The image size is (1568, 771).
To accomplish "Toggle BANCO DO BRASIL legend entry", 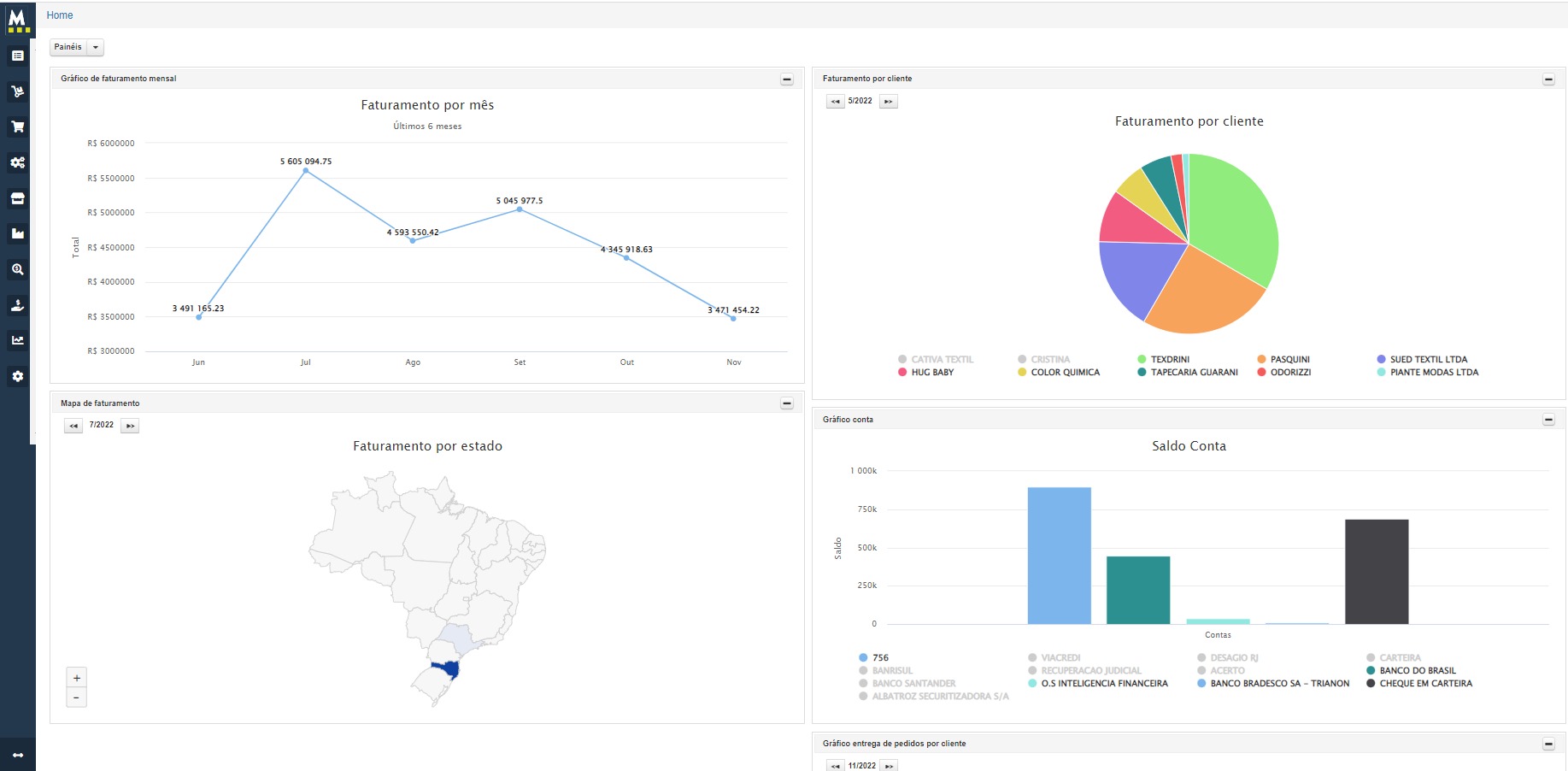I will (1417, 671).
